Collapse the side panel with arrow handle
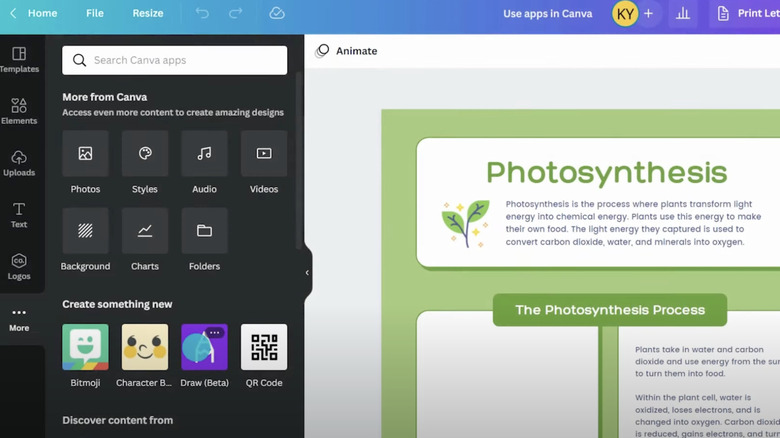 pyautogui.click(x=307, y=272)
